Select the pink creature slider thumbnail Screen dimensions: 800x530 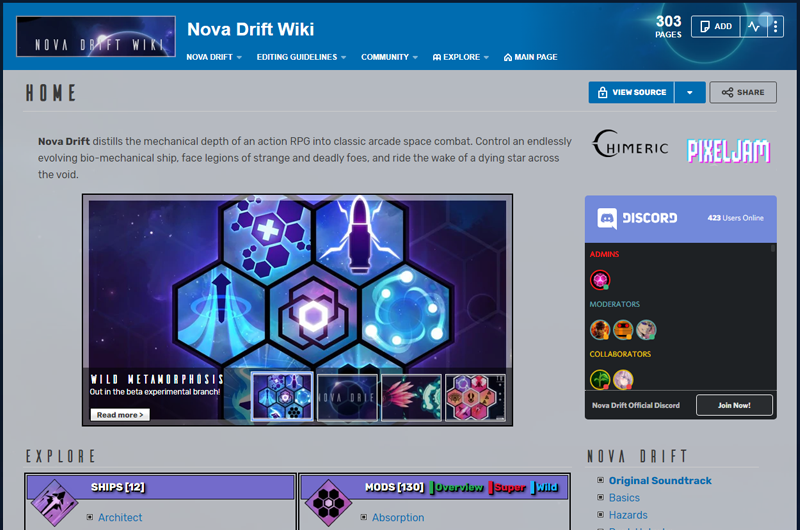(x=411, y=397)
